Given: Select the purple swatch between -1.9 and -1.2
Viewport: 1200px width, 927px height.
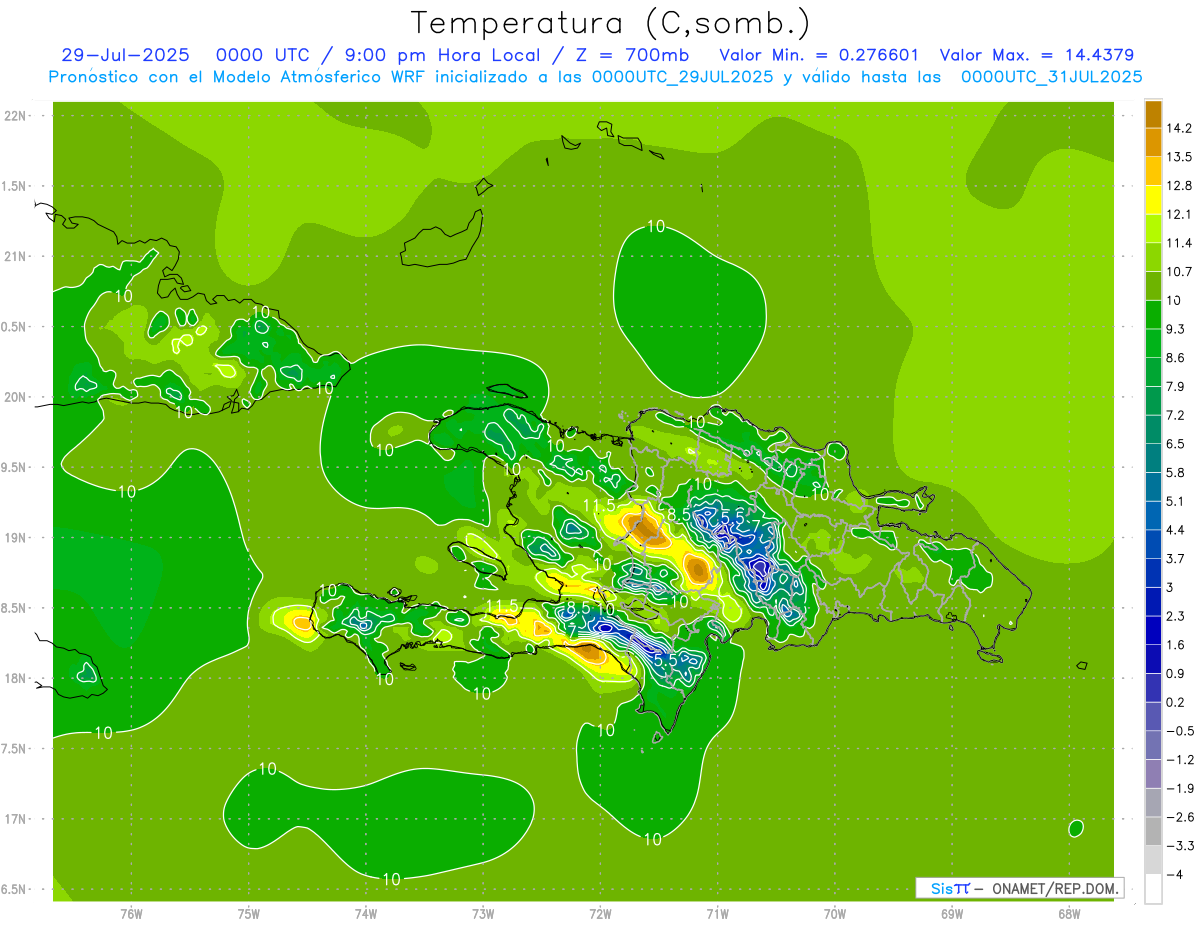Looking at the screenshot, I should point(1153,774).
